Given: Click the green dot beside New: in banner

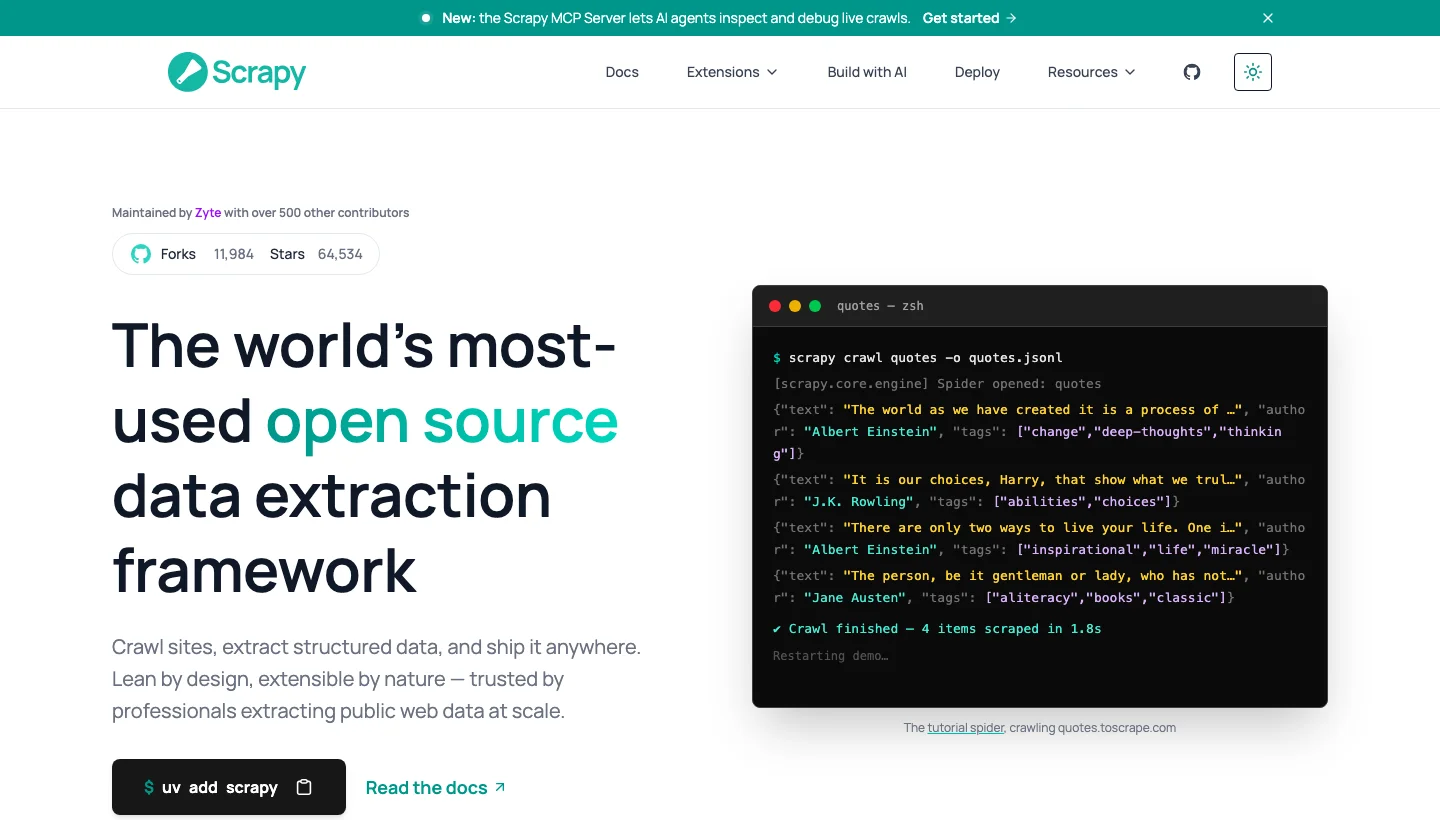Looking at the screenshot, I should [426, 18].
